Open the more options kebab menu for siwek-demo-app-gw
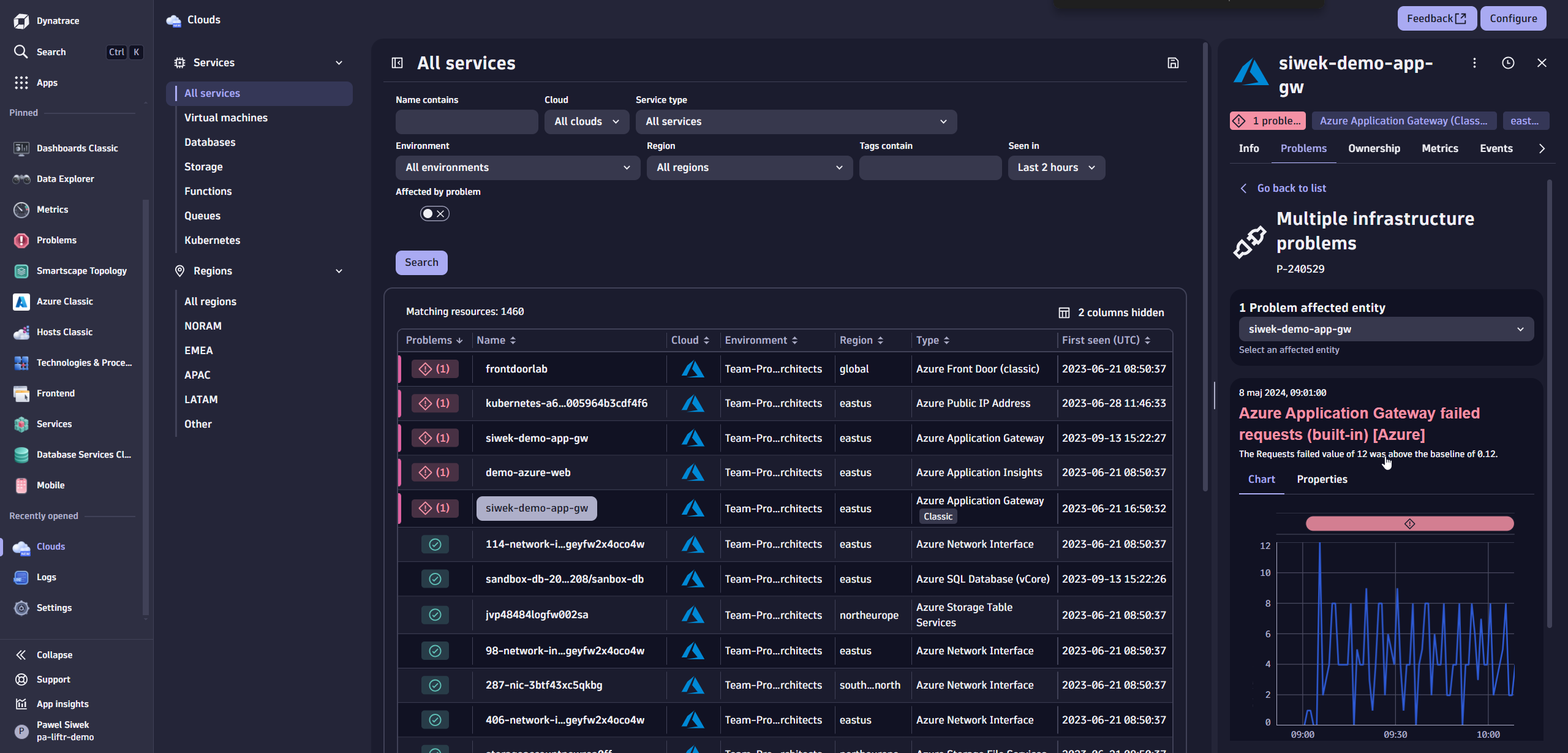 [x=1474, y=62]
